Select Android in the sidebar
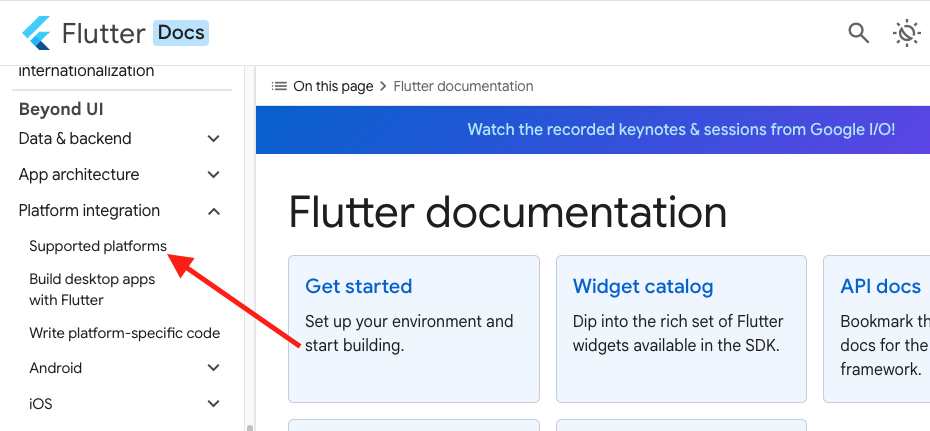 pyautogui.click(x=56, y=368)
